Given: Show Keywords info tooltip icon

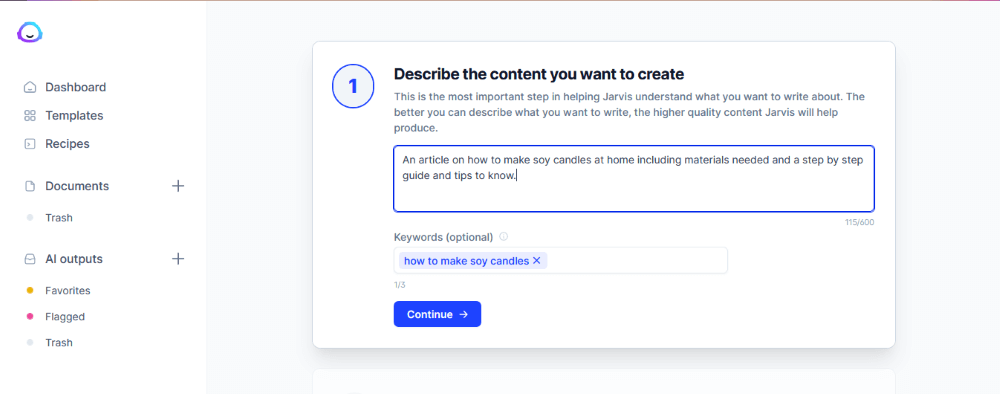Looking at the screenshot, I should click(x=504, y=237).
